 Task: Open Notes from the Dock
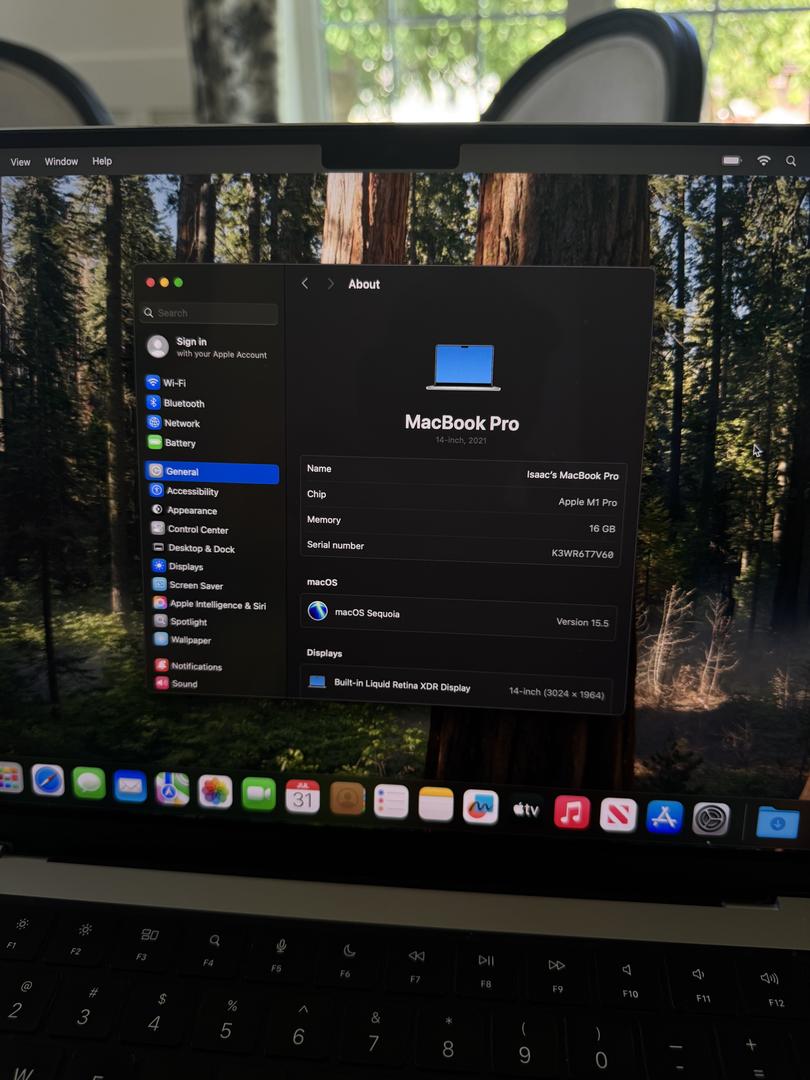coord(436,804)
